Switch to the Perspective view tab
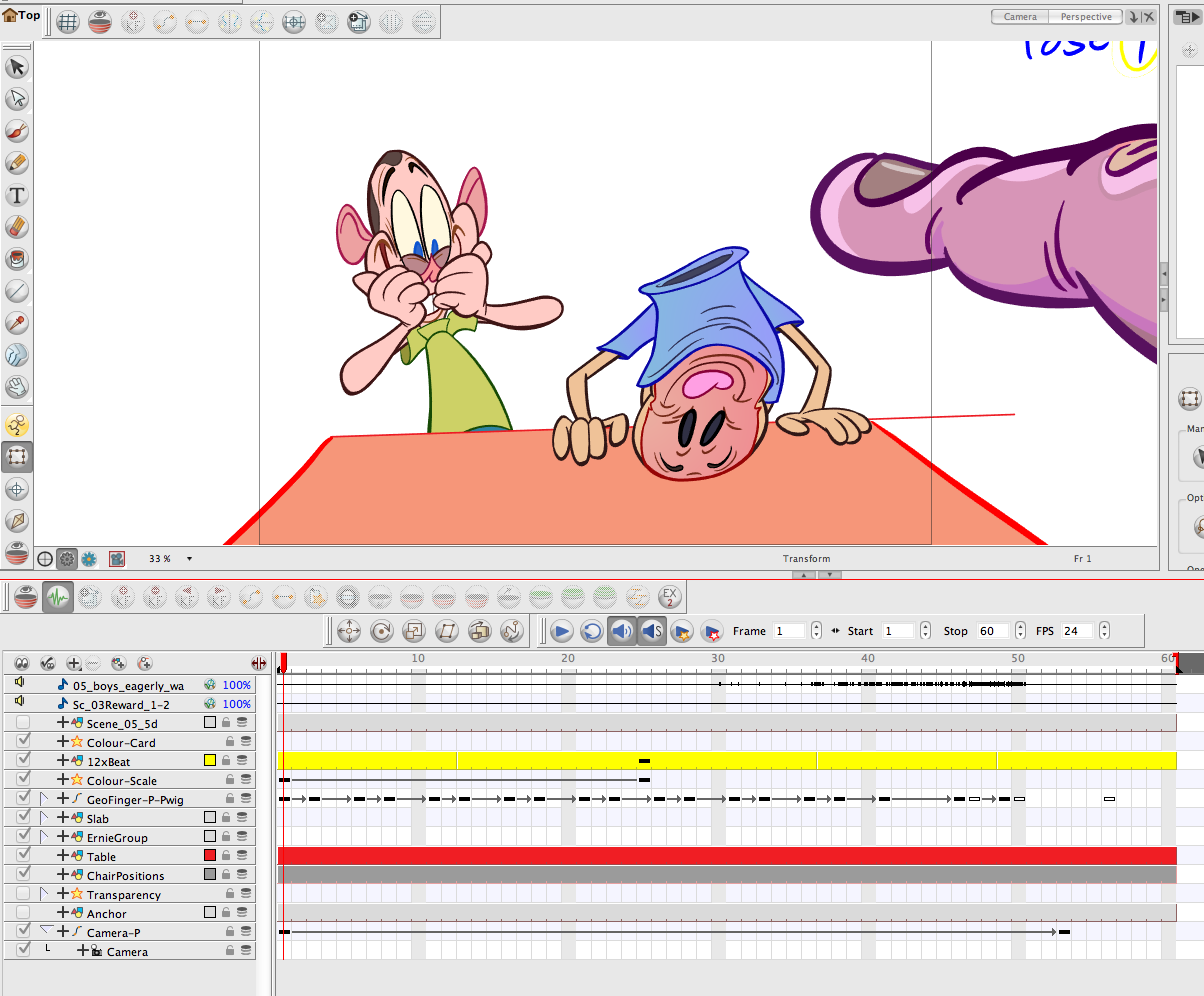Screen dimensions: 1204x996 tap(1086, 17)
